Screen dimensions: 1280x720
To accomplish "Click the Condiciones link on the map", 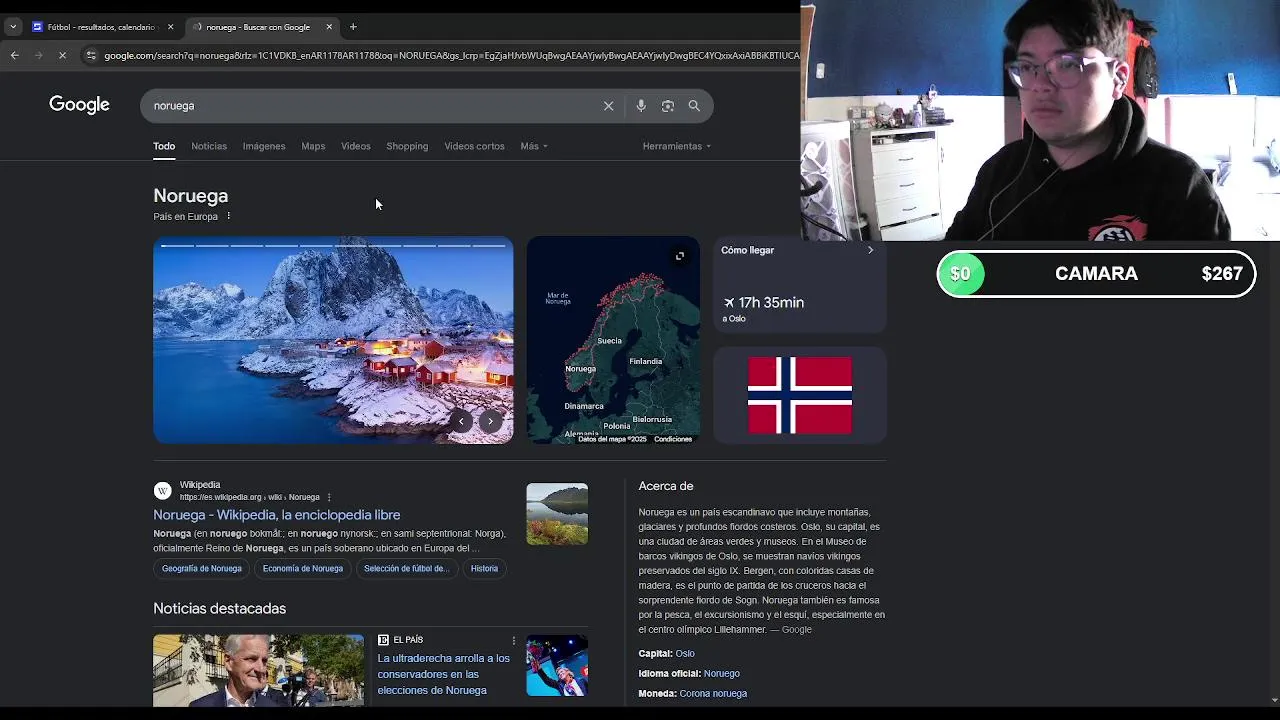I will coord(673,439).
